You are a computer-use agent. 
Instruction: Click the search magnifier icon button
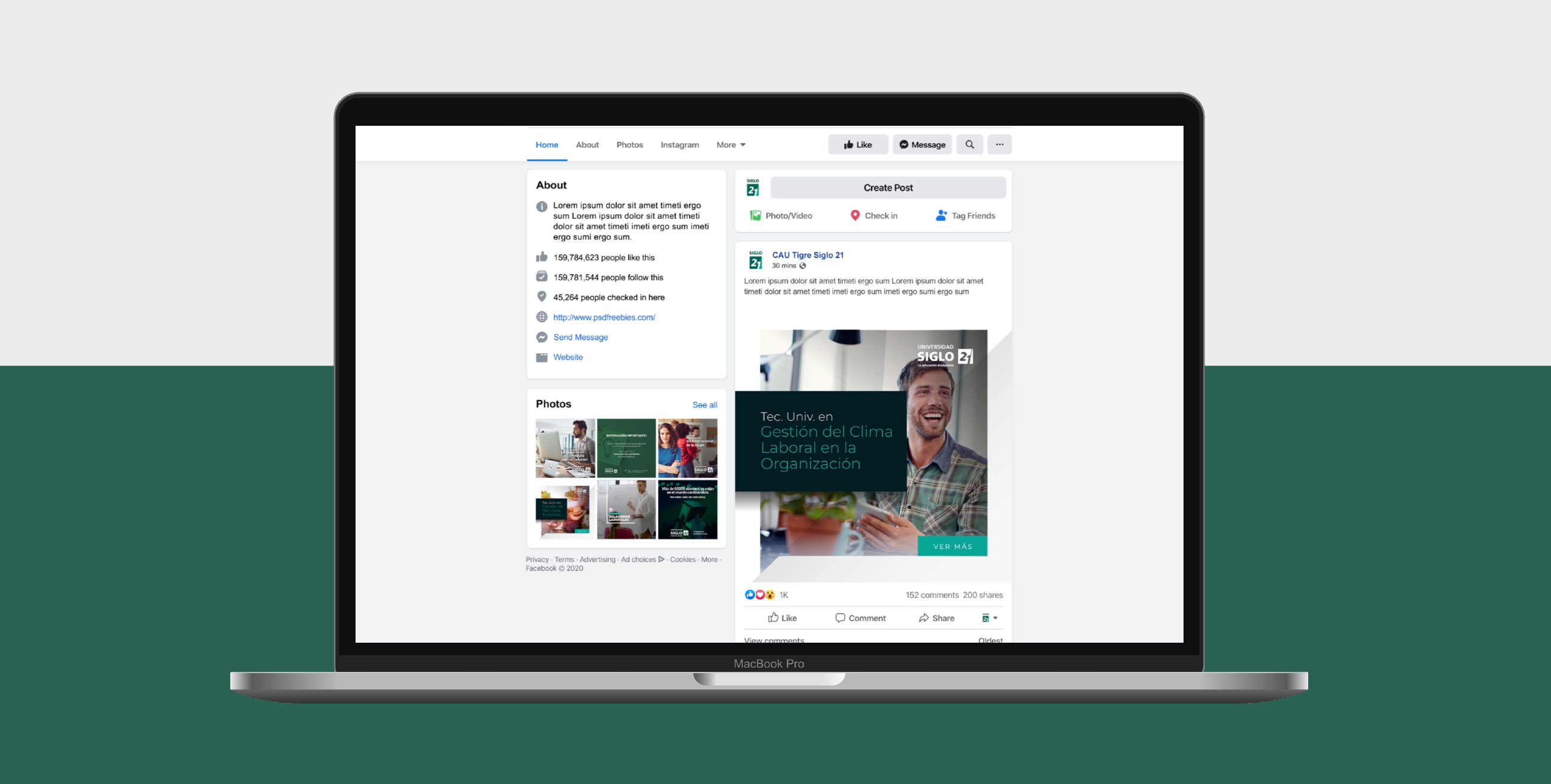pyautogui.click(x=969, y=144)
